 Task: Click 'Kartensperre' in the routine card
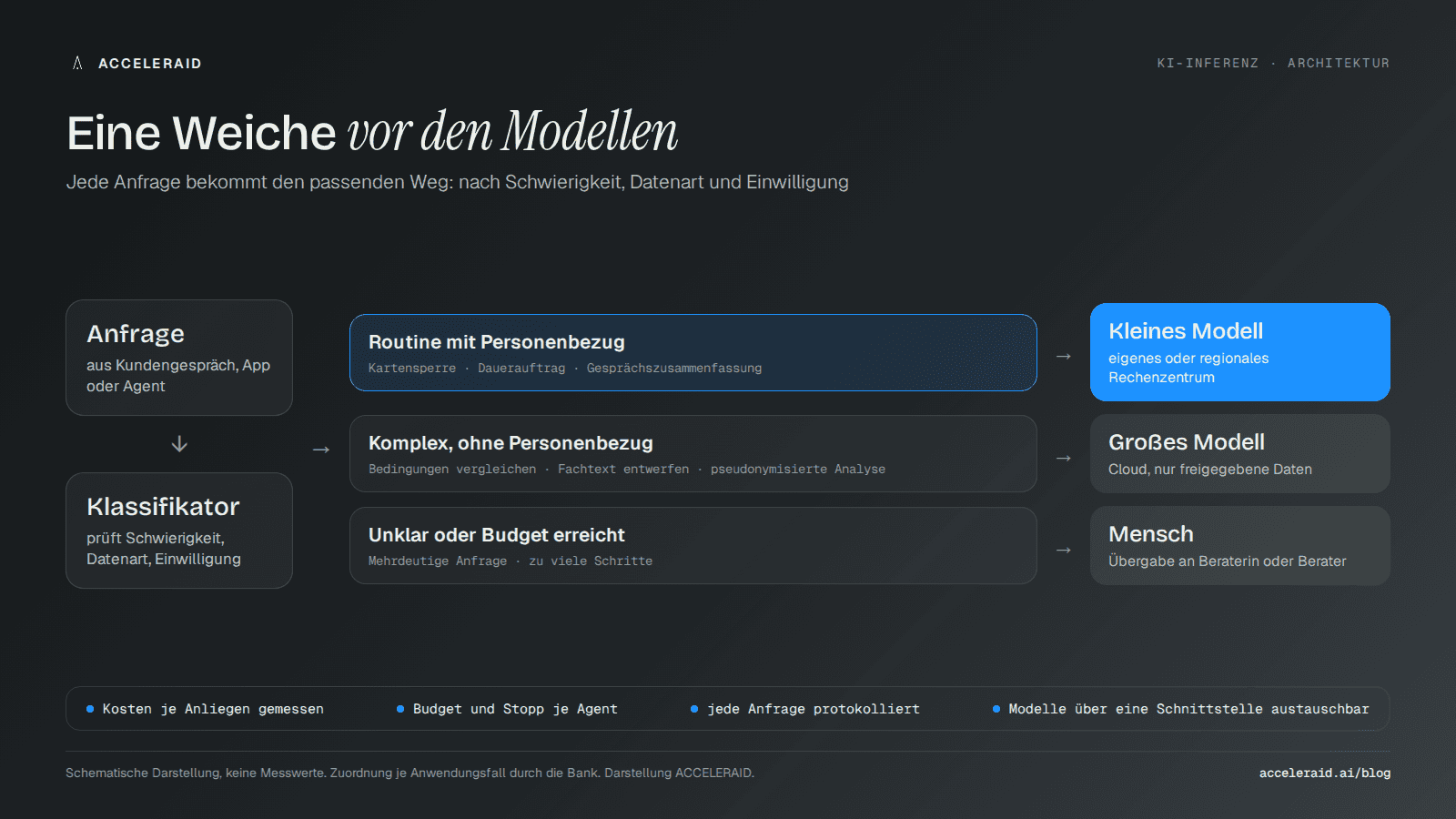click(412, 369)
